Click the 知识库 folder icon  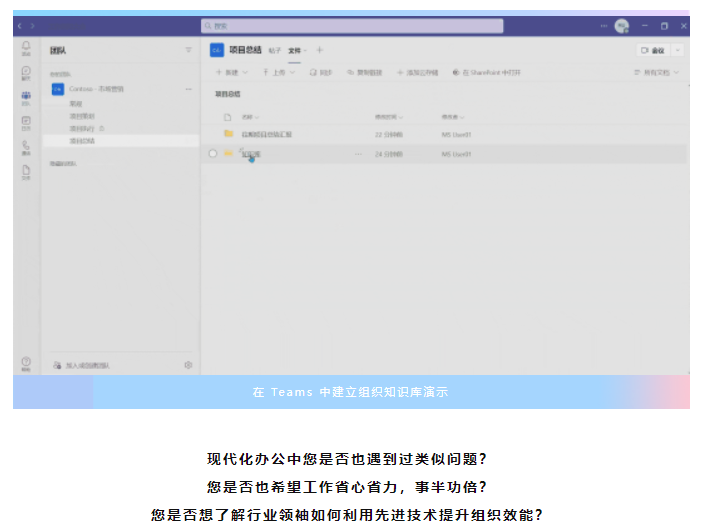pyautogui.click(x=229, y=153)
